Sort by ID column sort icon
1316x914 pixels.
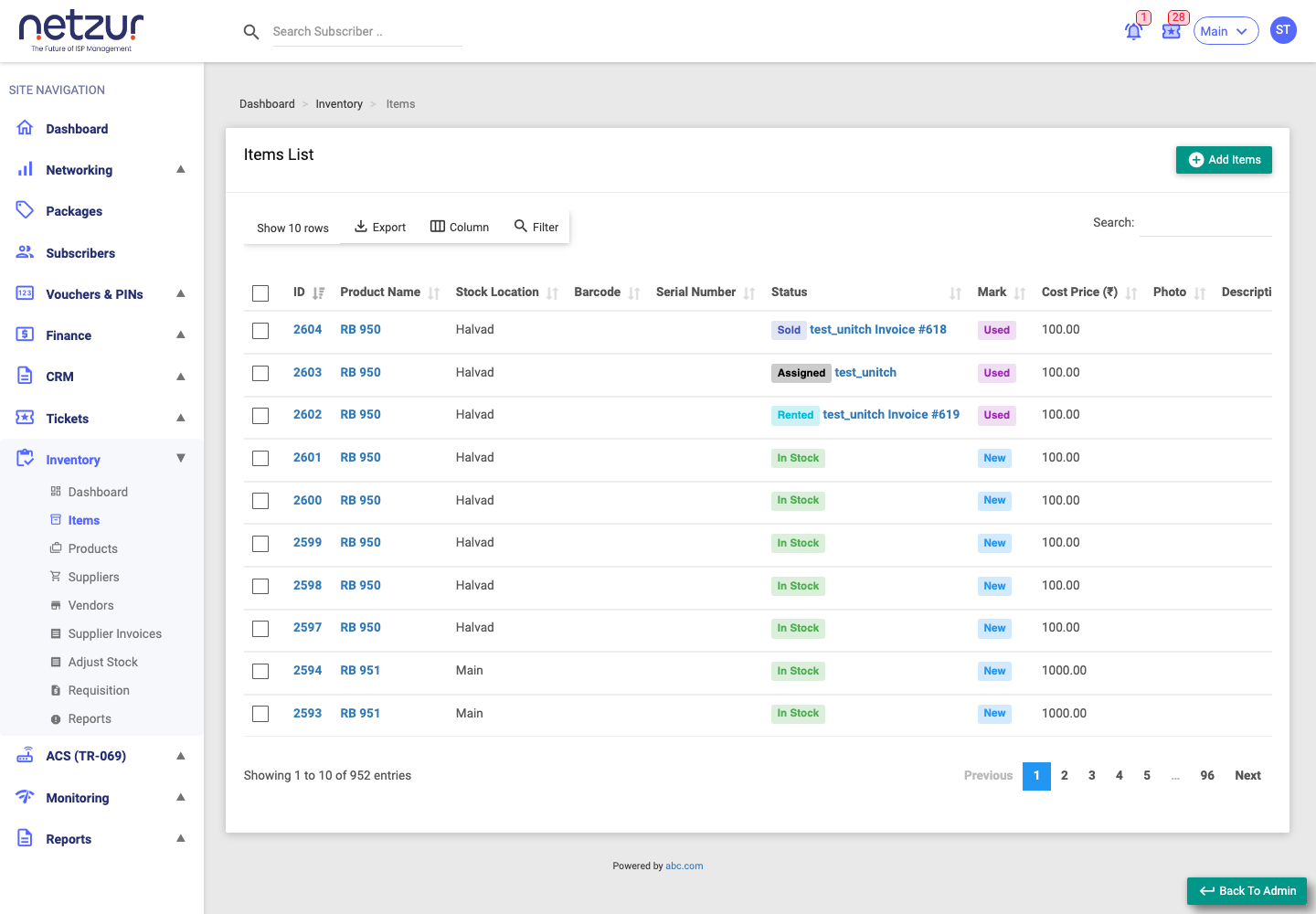[318, 293]
